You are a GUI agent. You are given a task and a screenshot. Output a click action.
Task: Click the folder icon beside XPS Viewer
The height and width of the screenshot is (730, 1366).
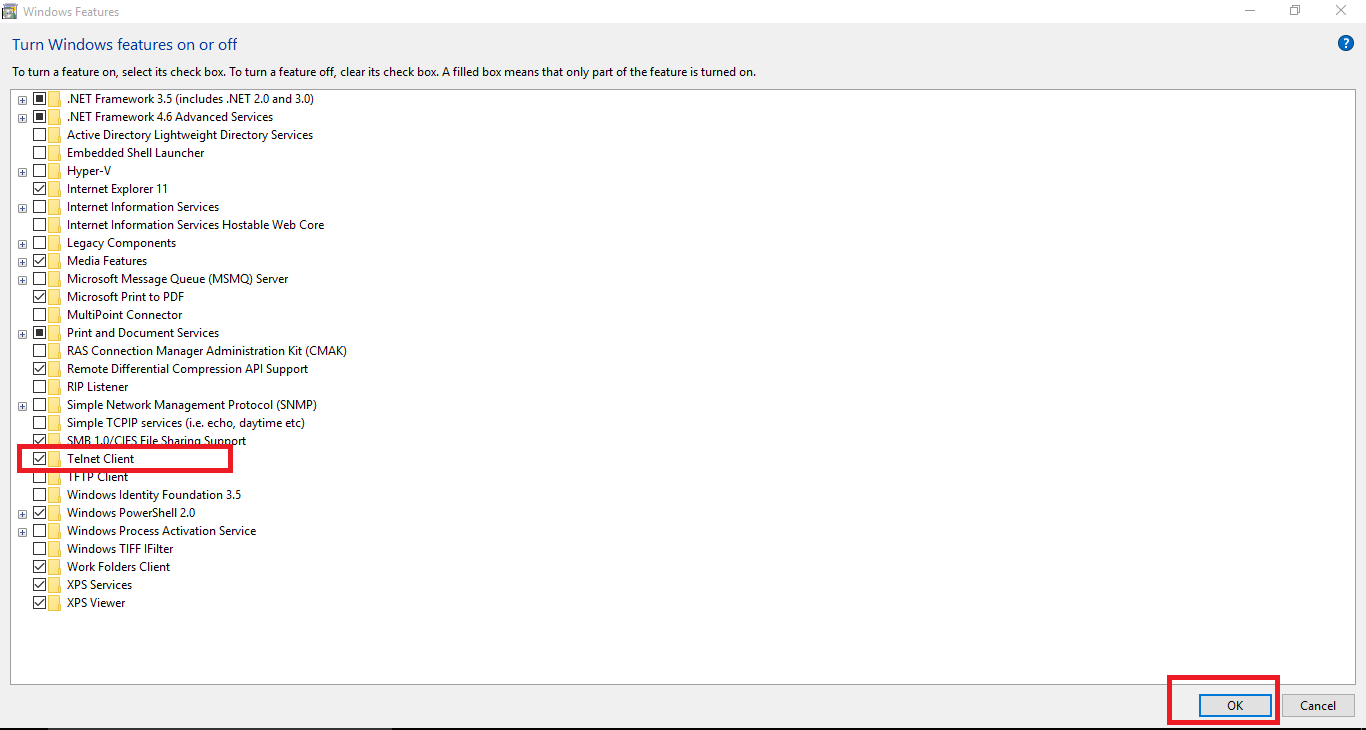pos(55,603)
